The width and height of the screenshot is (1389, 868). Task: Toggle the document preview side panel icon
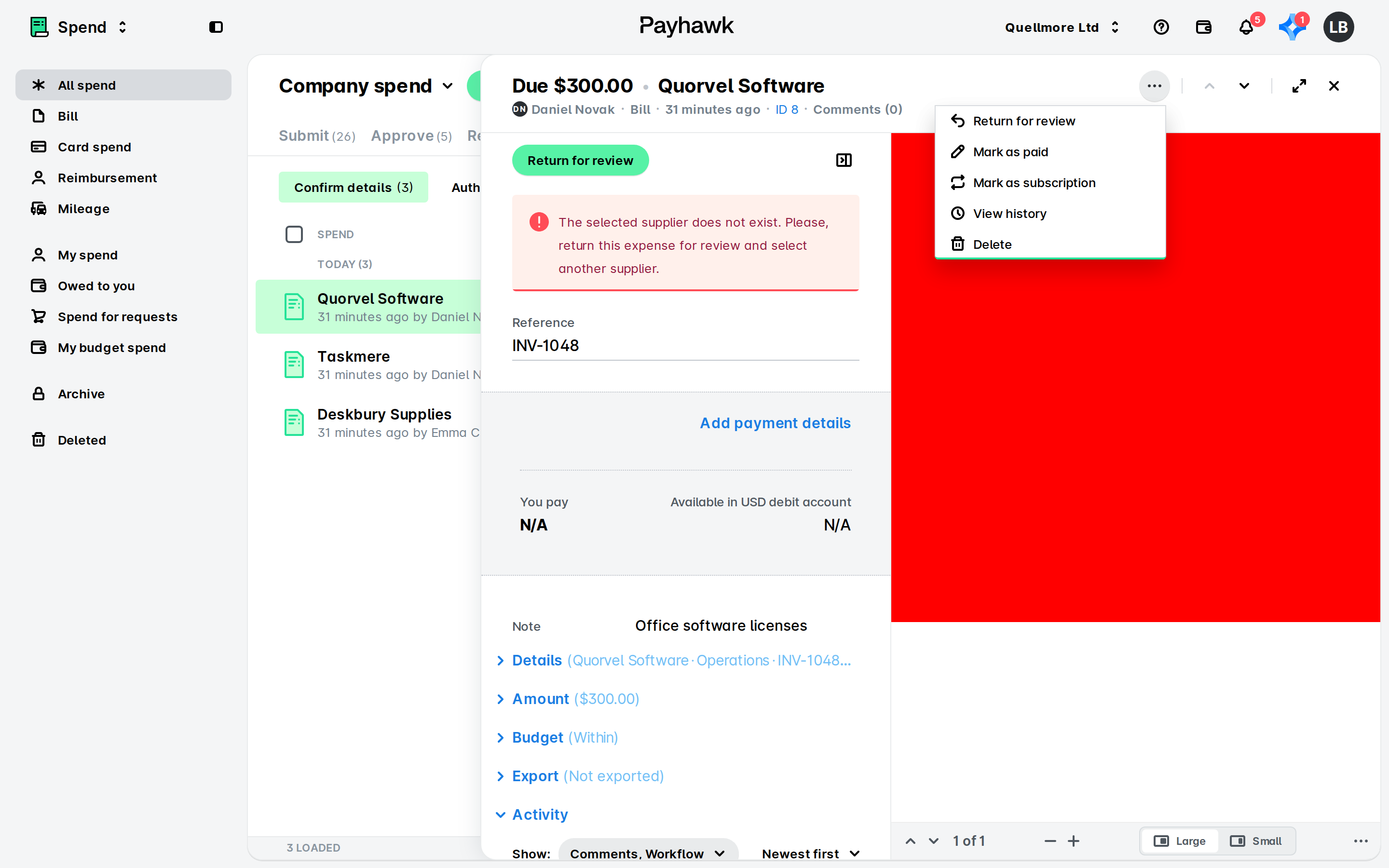[x=844, y=160]
